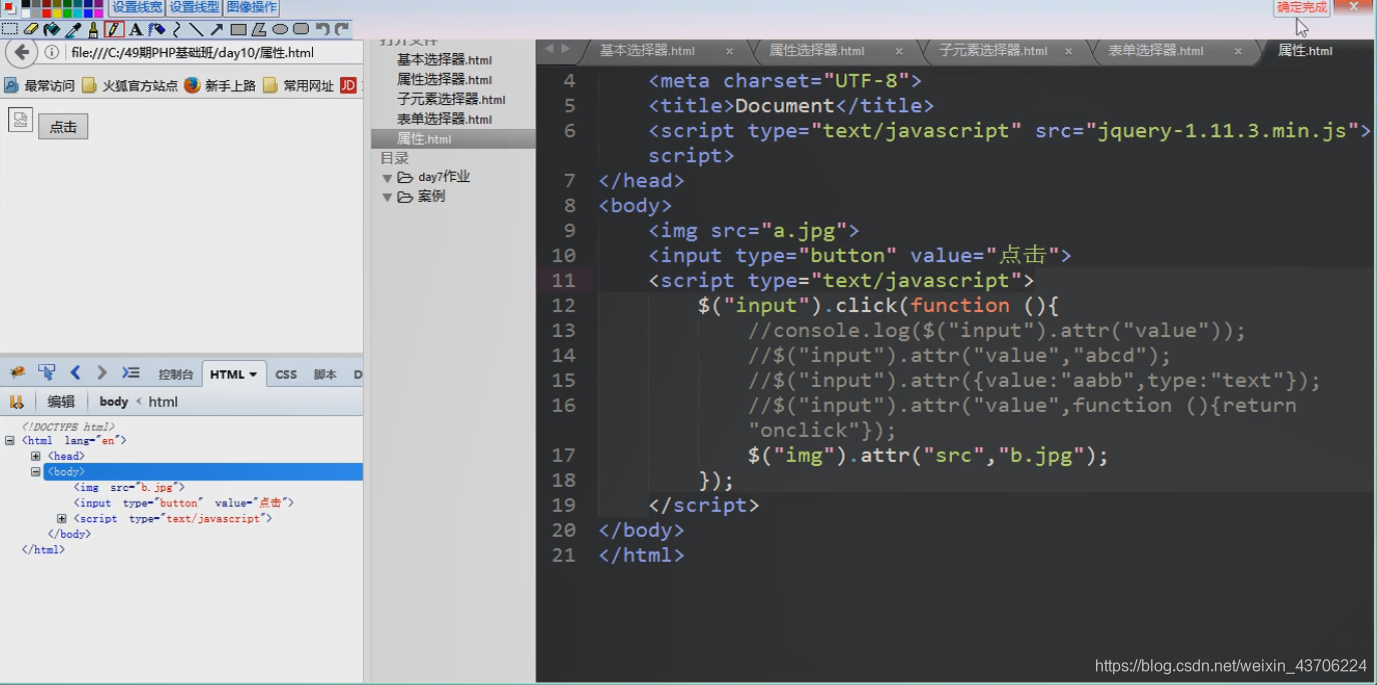The height and width of the screenshot is (685, 1377).
Task: Collapse the day7作业 folder
Action: (387, 178)
